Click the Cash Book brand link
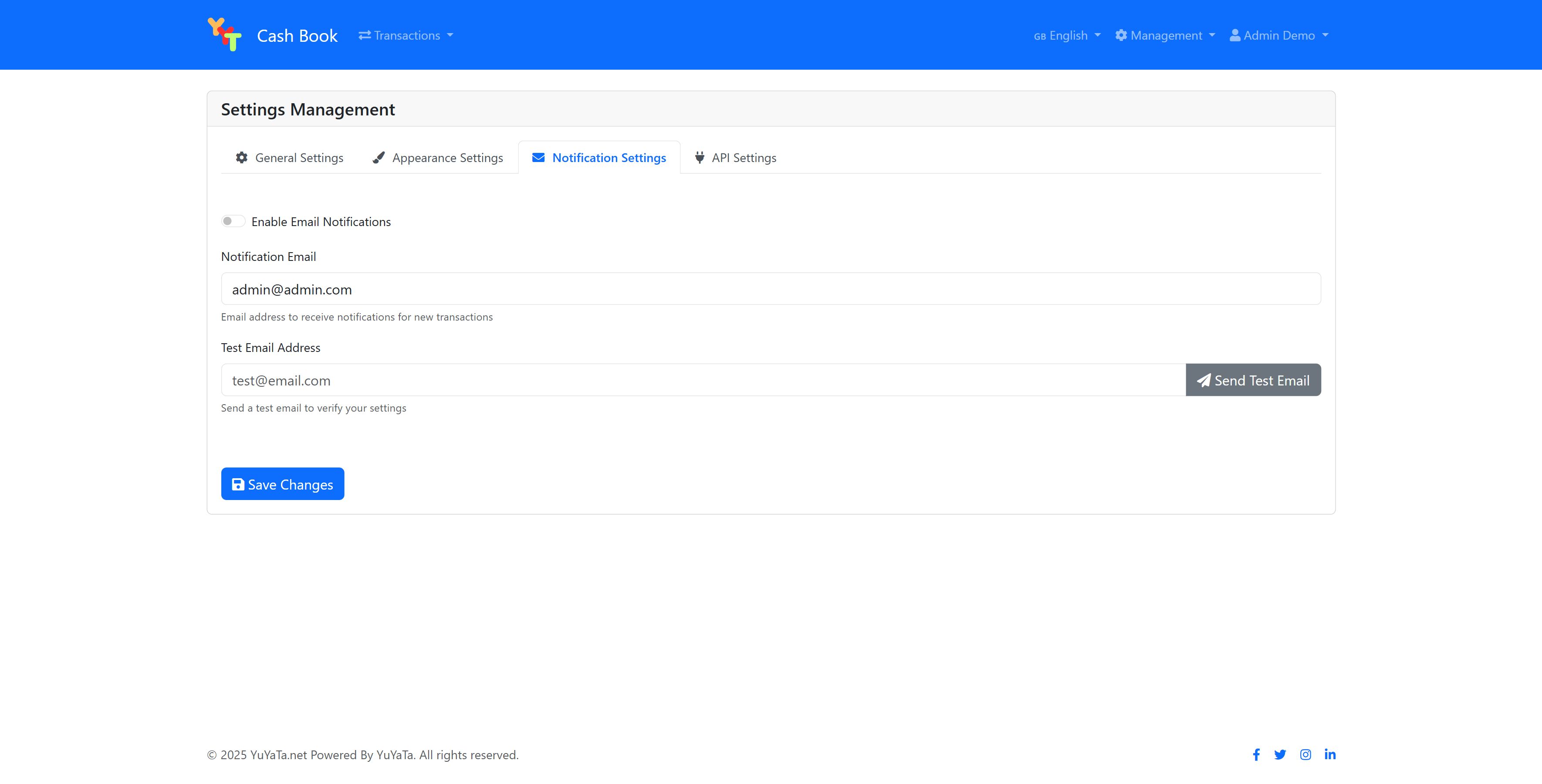This screenshot has width=1542, height=784. pyautogui.click(x=297, y=36)
